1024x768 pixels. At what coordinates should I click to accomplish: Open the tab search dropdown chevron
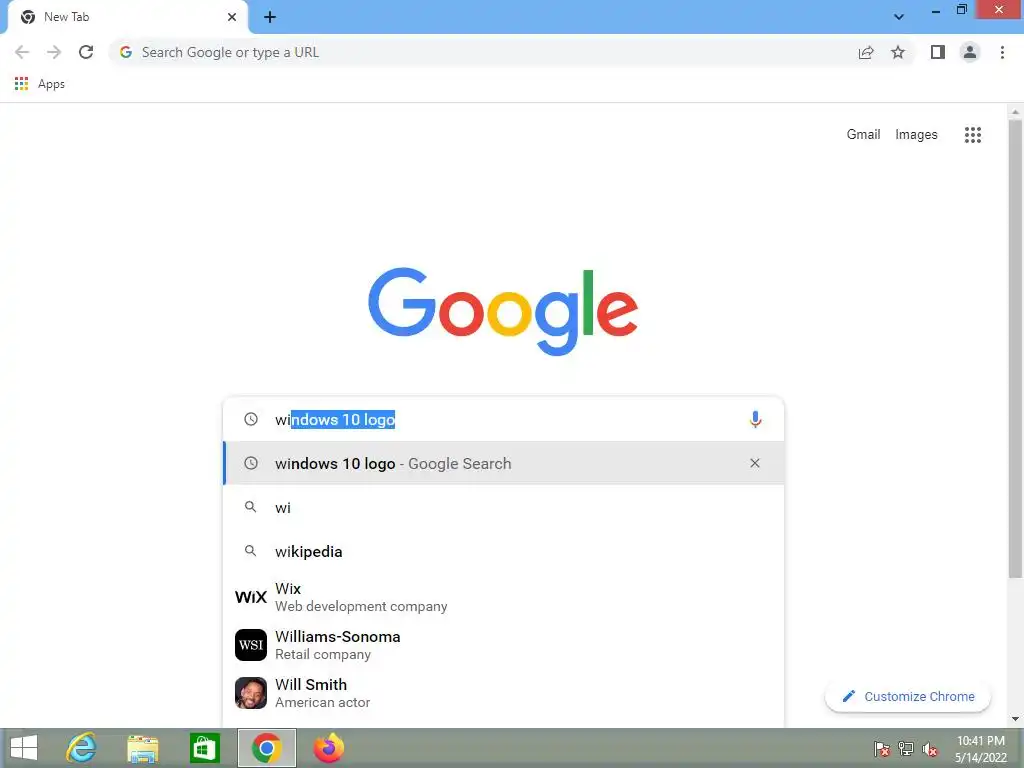pos(899,17)
